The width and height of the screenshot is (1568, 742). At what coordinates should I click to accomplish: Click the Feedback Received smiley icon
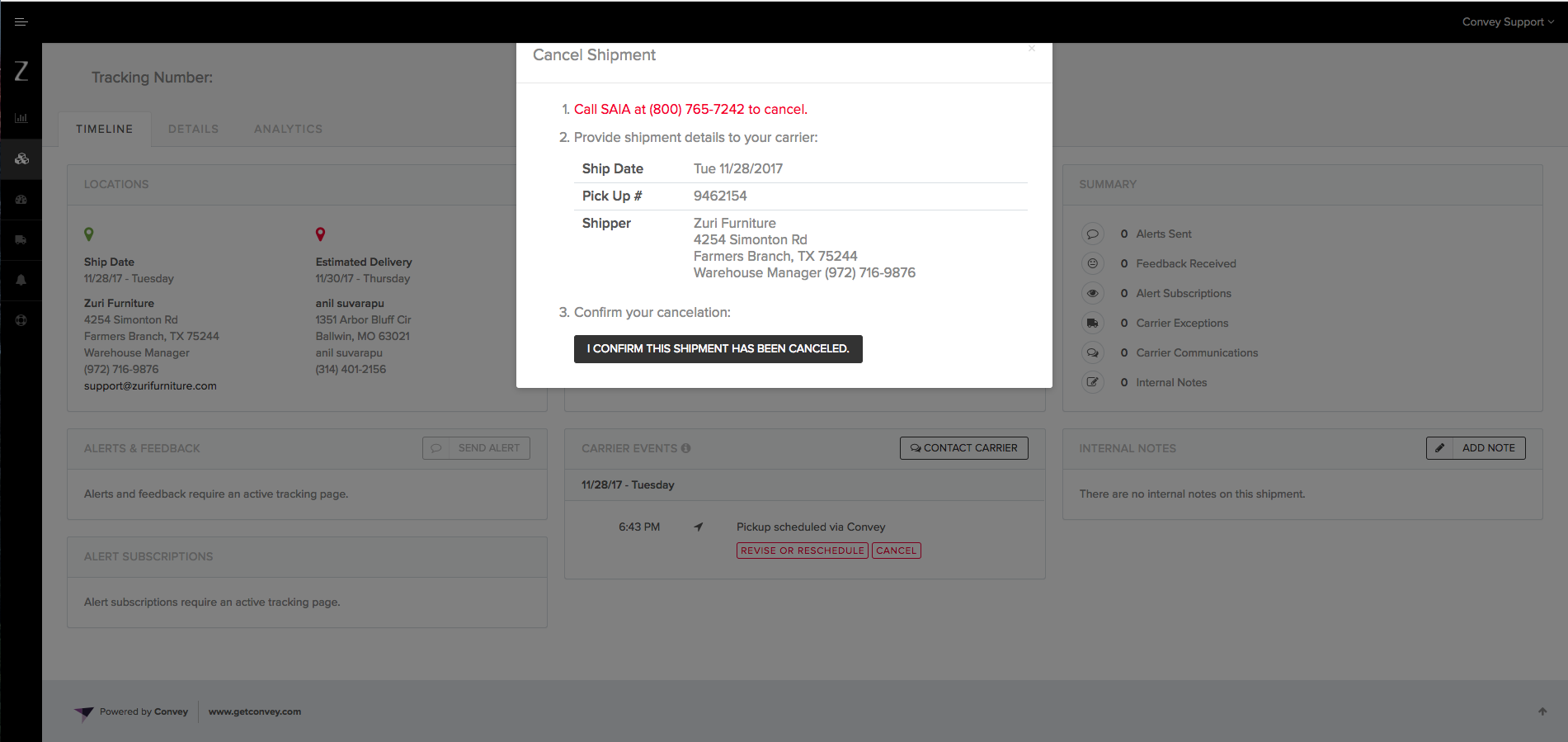click(x=1092, y=263)
